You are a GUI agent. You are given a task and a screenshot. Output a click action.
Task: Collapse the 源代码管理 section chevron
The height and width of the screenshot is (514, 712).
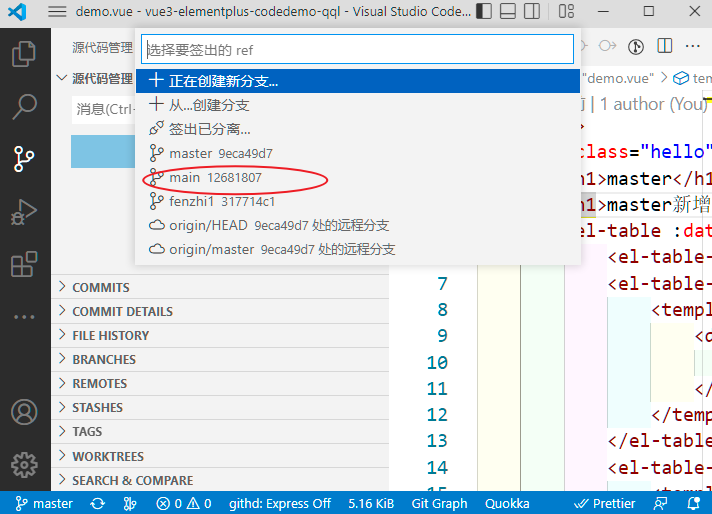62,78
